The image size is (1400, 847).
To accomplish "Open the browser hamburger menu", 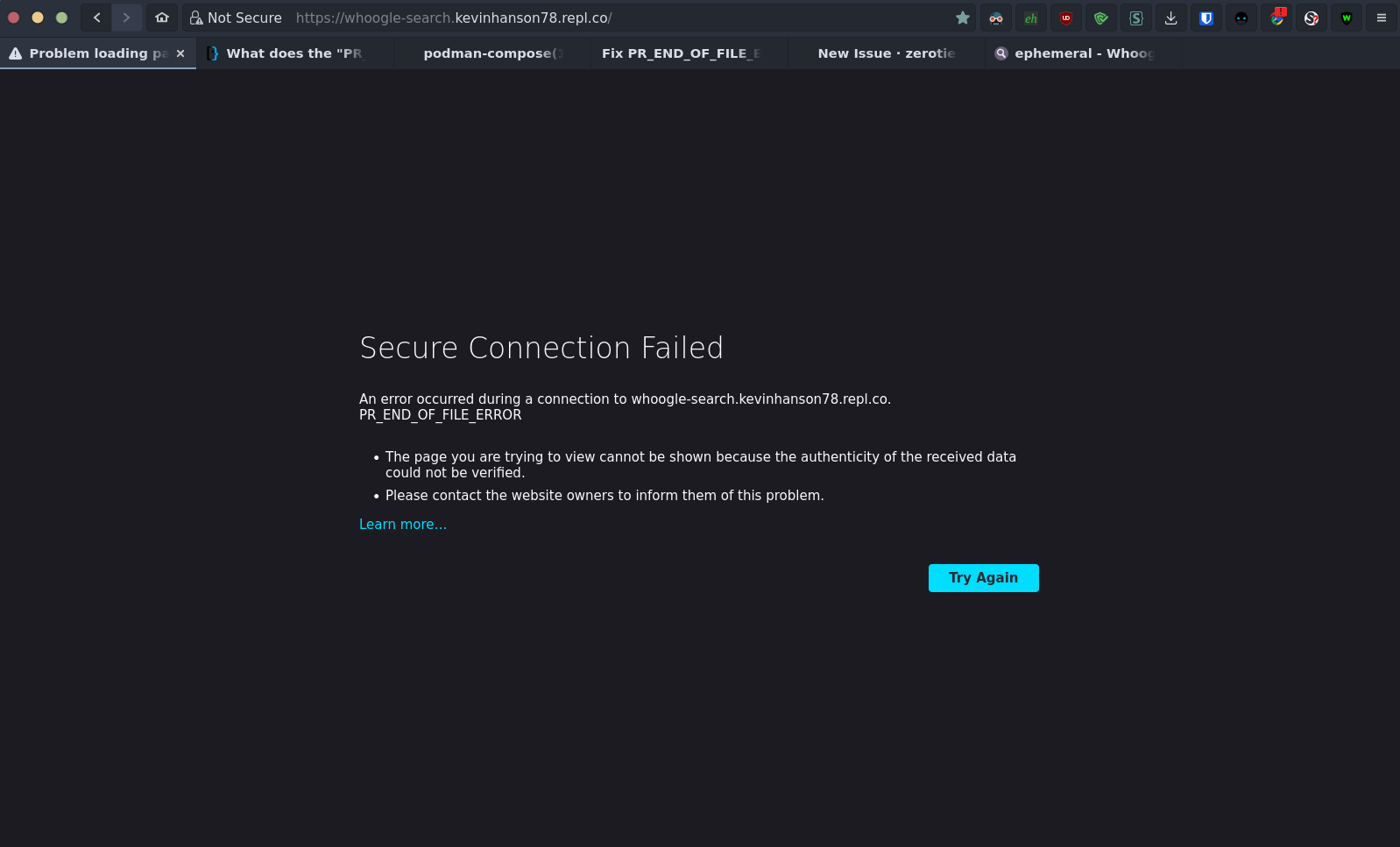I will click(x=1382, y=18).
